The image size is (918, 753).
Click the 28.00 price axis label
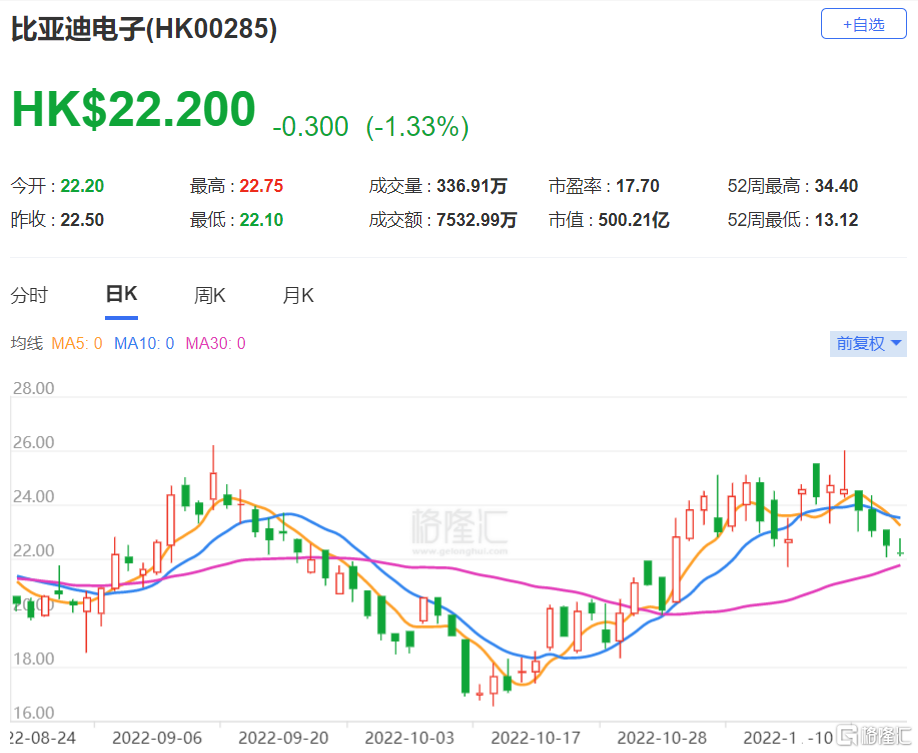click(x=33, y=388)
